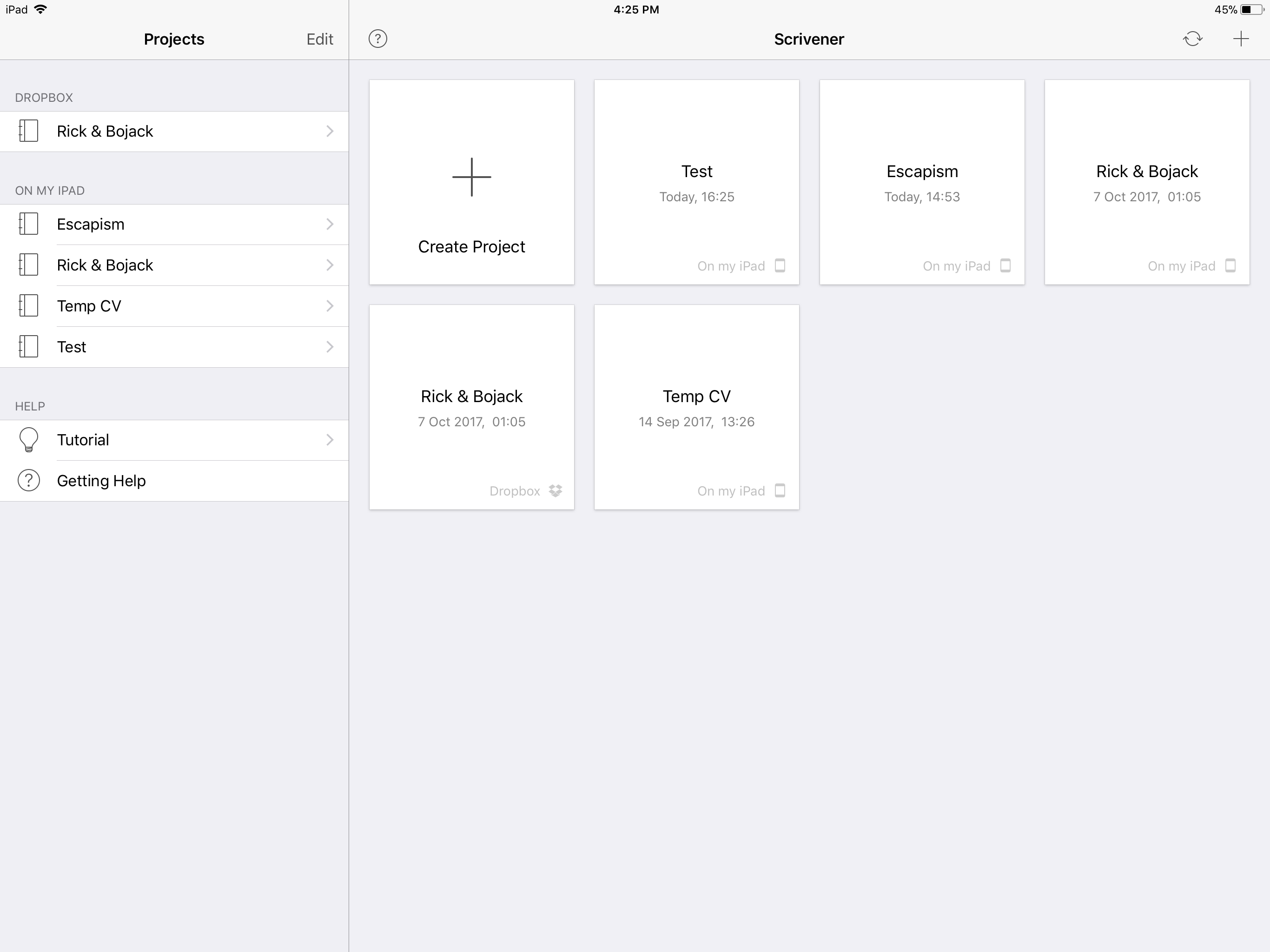
Task: Tap the Dropbox logo on Rick & Bojack card
Action: click(555, 491)
